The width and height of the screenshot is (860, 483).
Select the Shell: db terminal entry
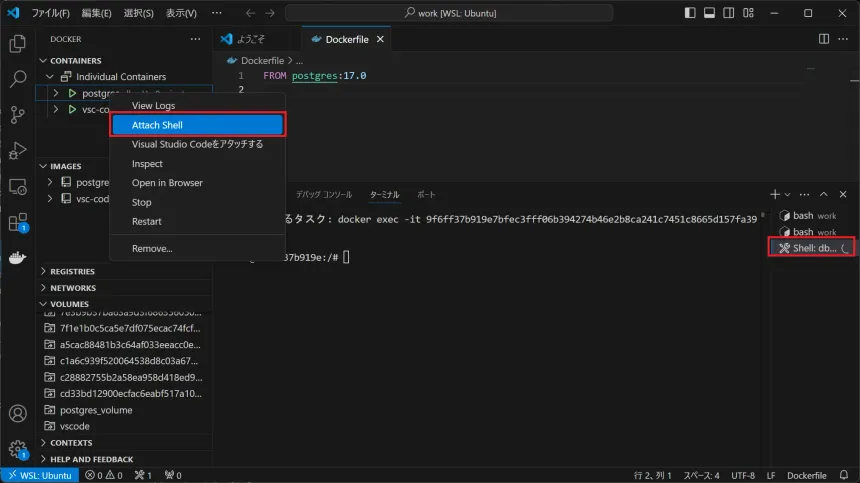814,248
